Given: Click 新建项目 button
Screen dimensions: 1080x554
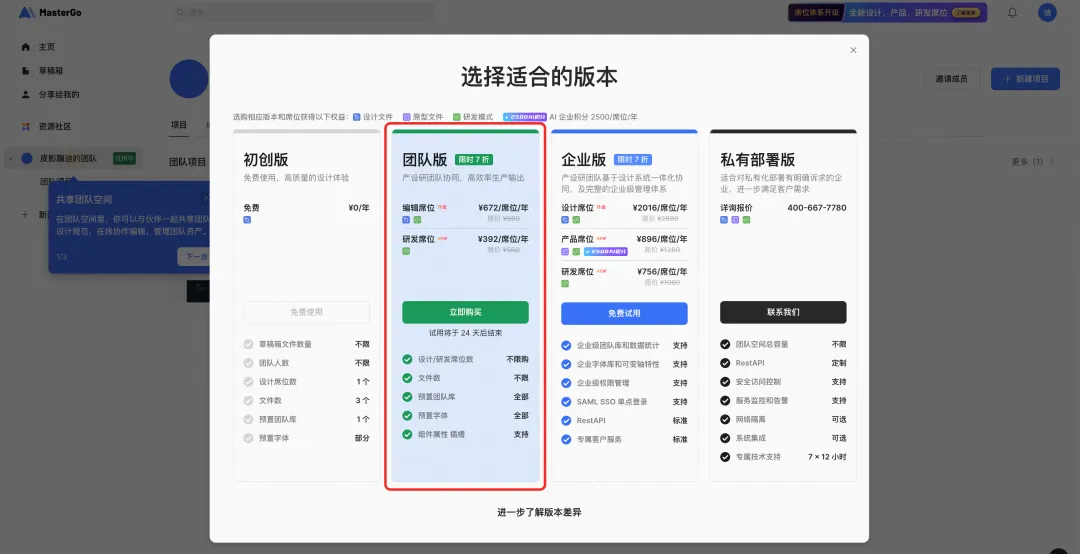Looking at the screenshot, I should (x=1025, y=79).
